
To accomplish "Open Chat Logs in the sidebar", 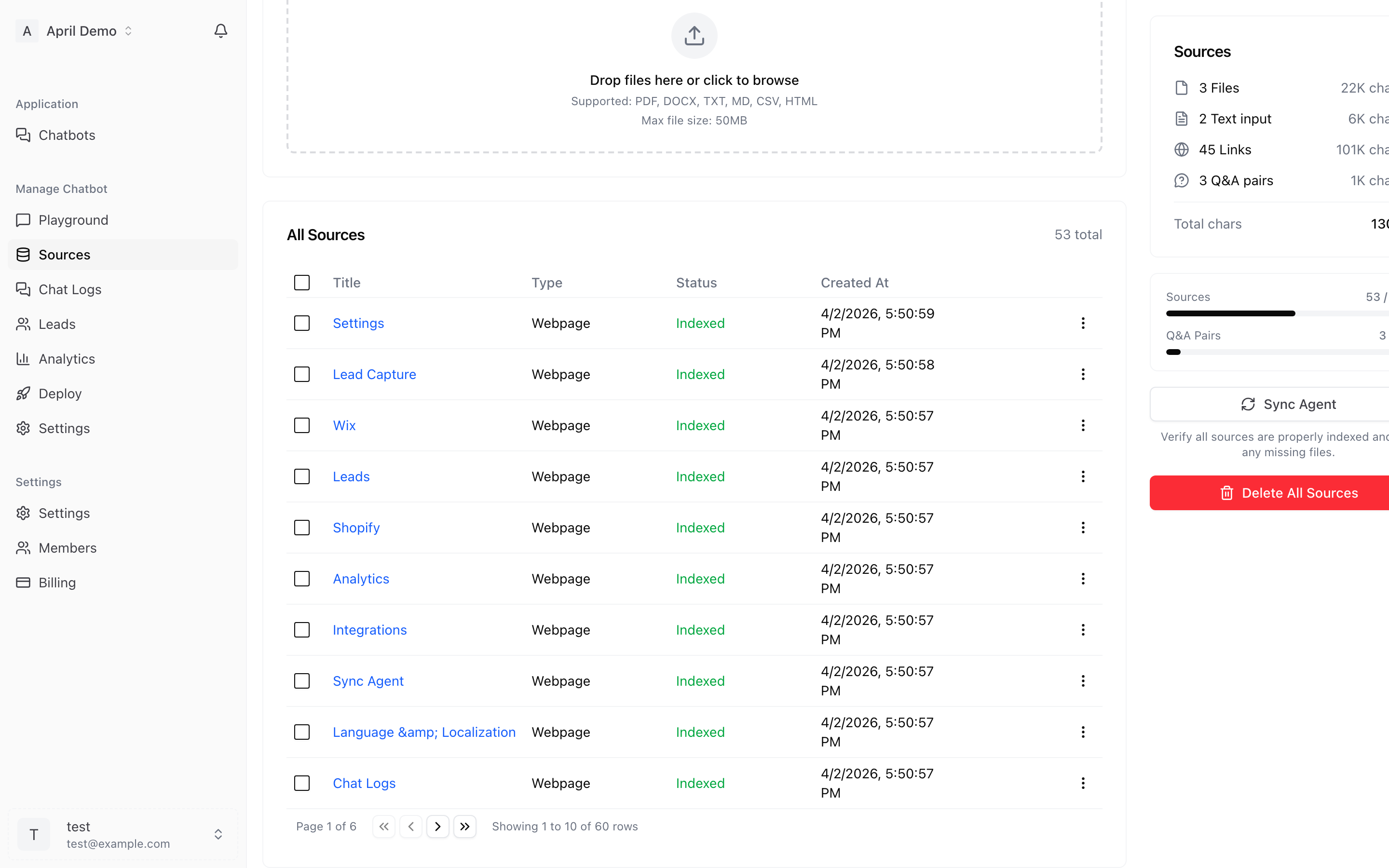I will 123,289.
